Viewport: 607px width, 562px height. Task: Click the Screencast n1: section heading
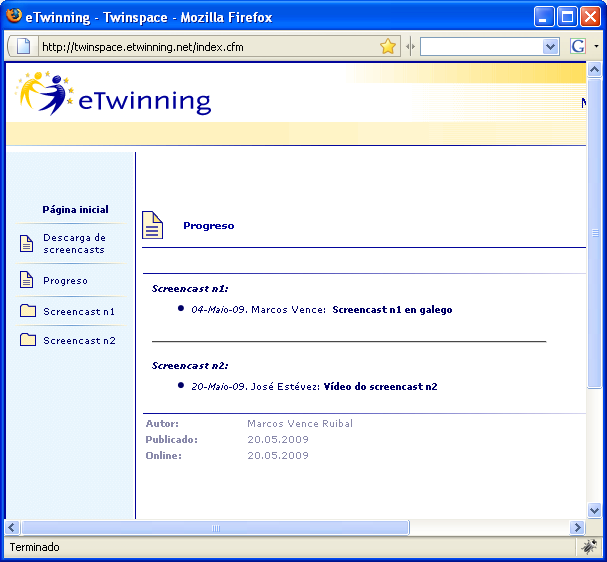pos(190,289)
